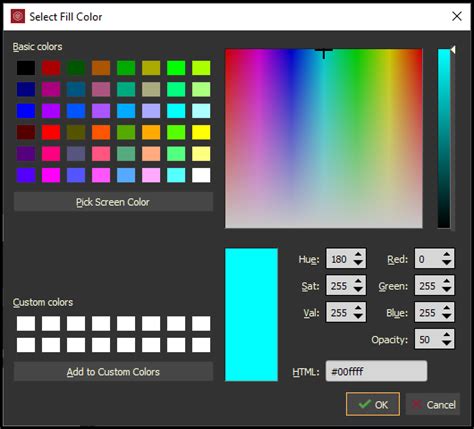
Task: Click Add to Custom Colors
Action: point(113,372)
